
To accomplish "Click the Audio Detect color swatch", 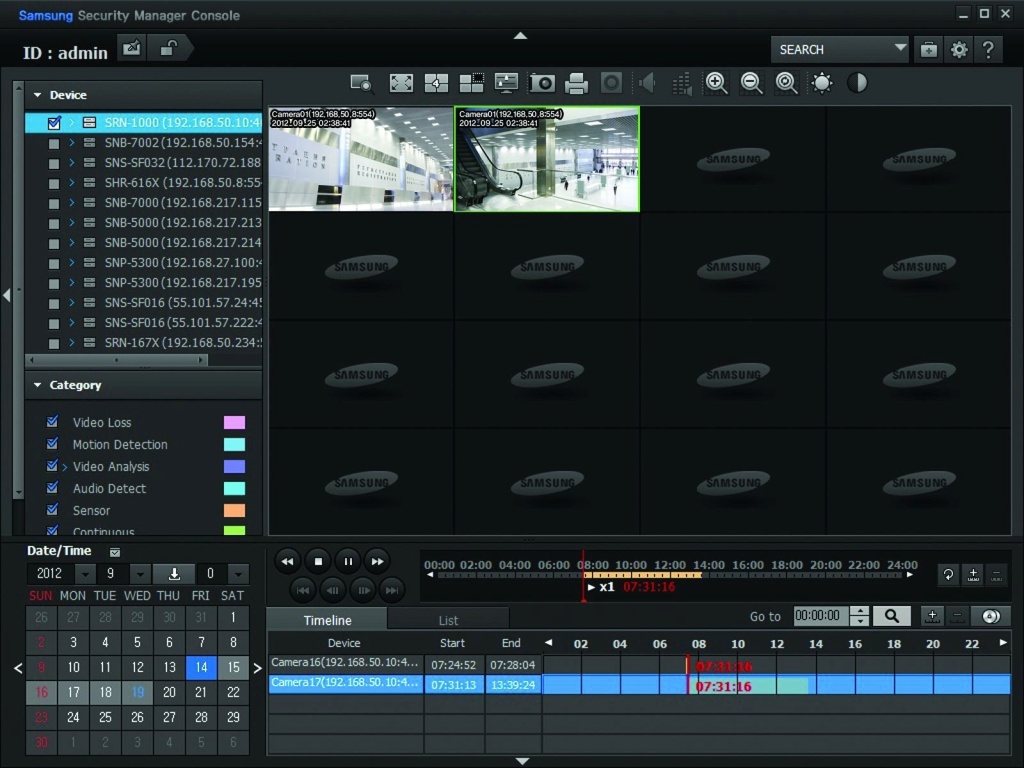I will (234, 489).
